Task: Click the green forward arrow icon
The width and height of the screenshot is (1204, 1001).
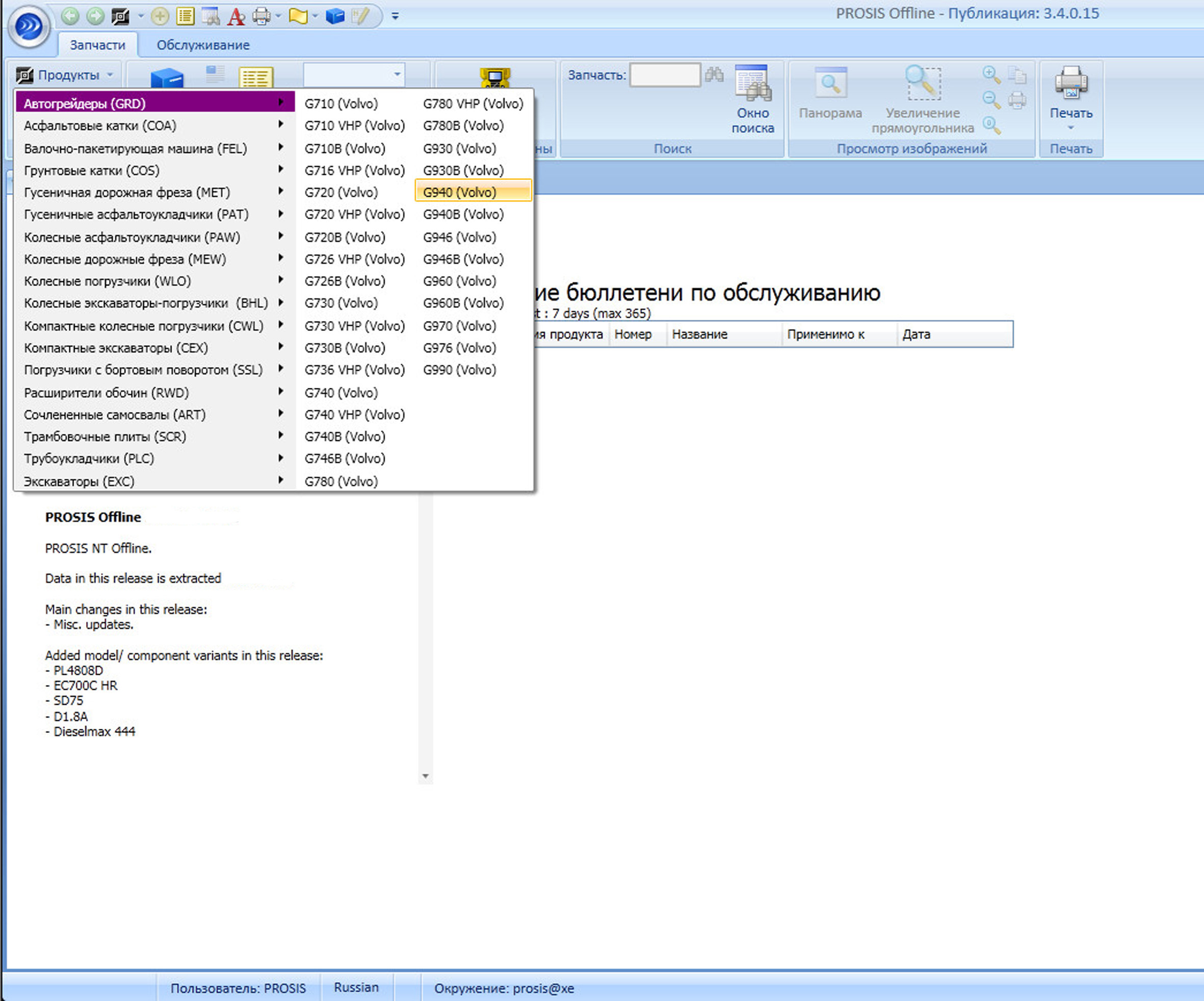Action: pyautogui.click(x=95, y=16)
